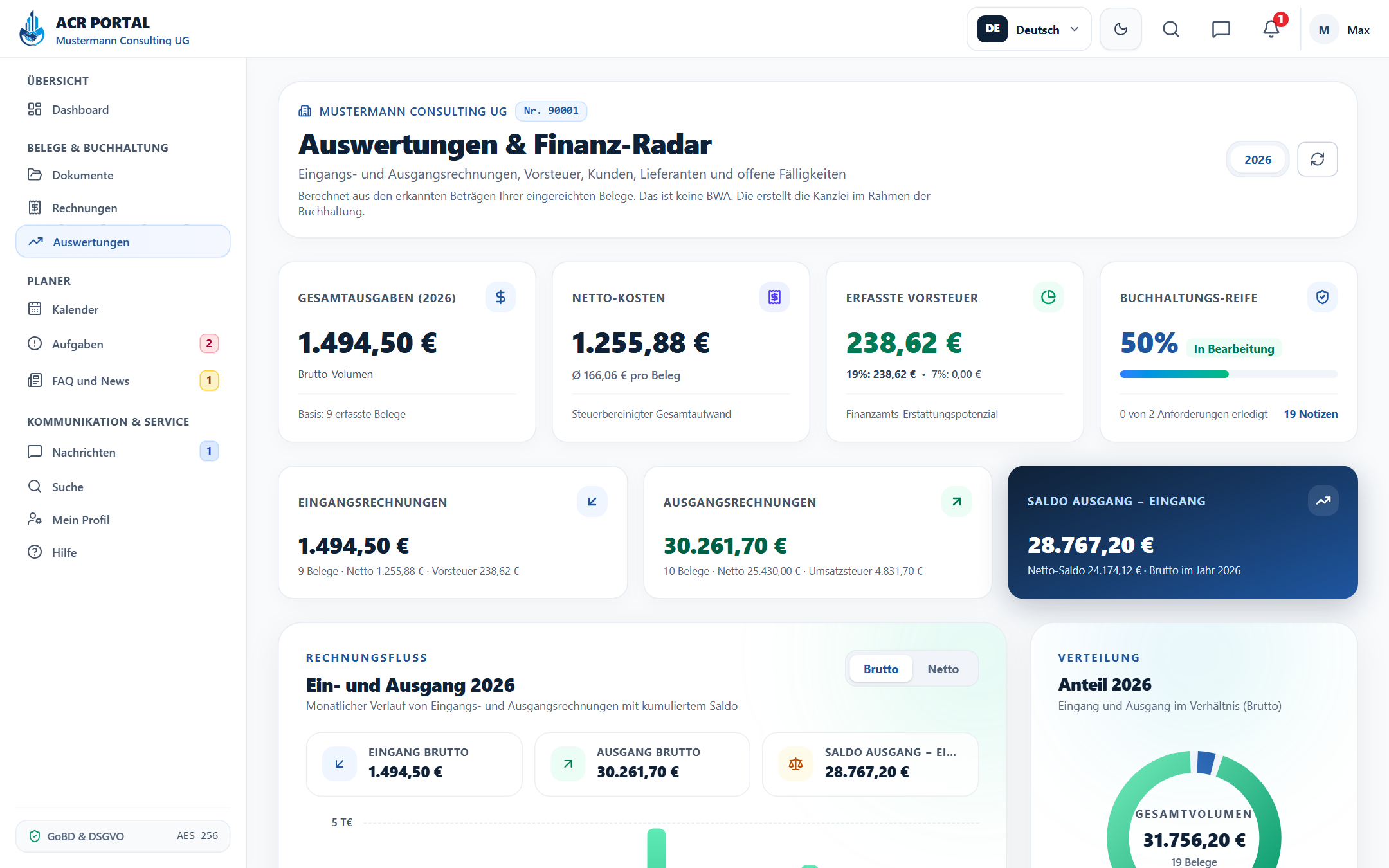This screenshot has height=868, width=1389.
Task: Click the Nr. 90001 client number badge
Action: [x=551, y=111]
